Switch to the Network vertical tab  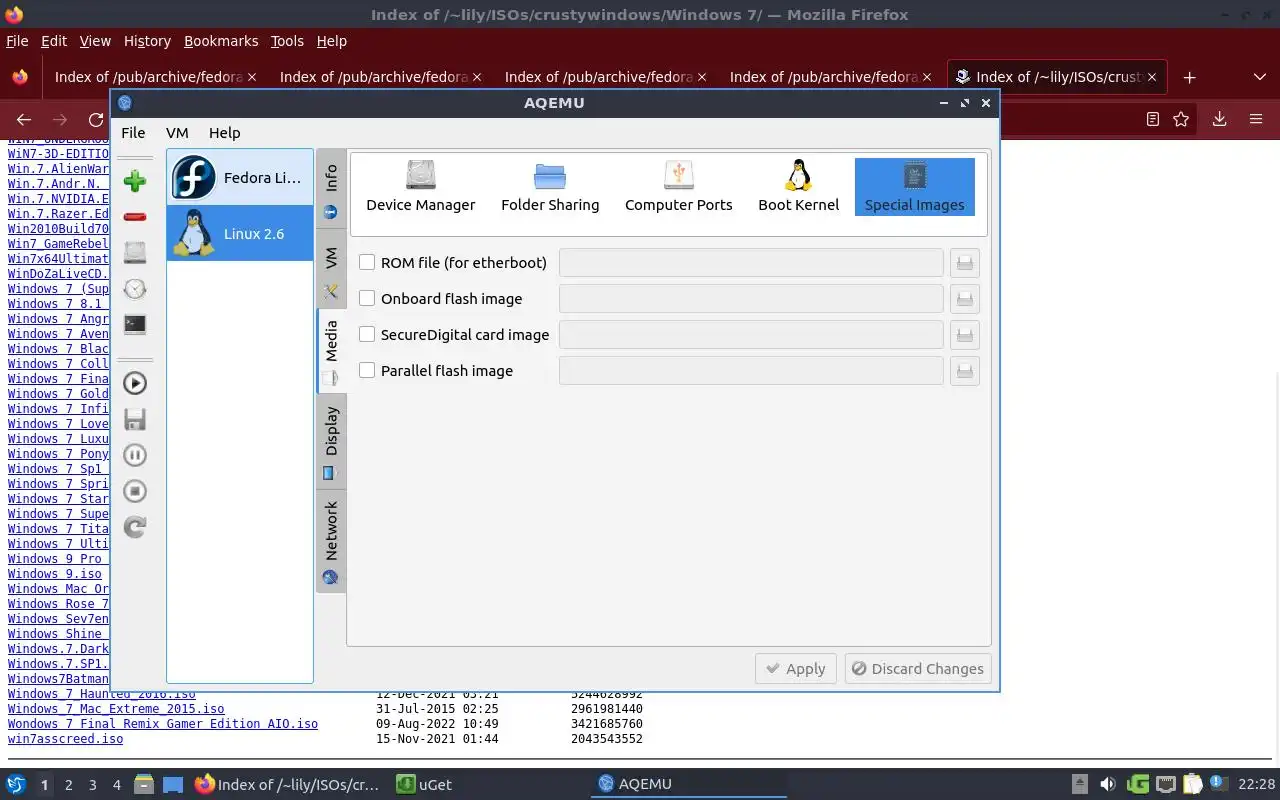click(331, 541)
